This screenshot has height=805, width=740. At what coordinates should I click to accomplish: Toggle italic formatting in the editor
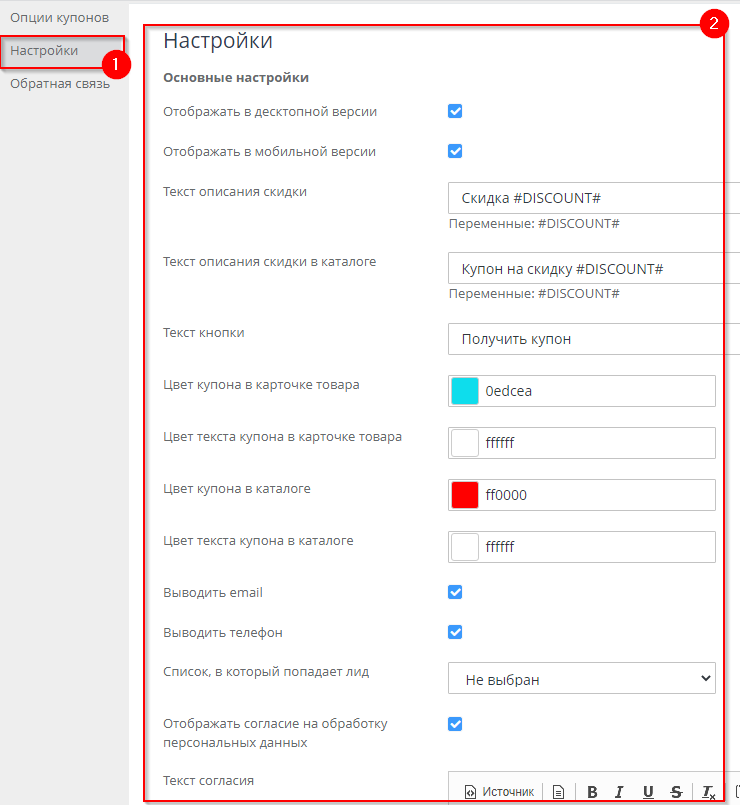(620, 792)
